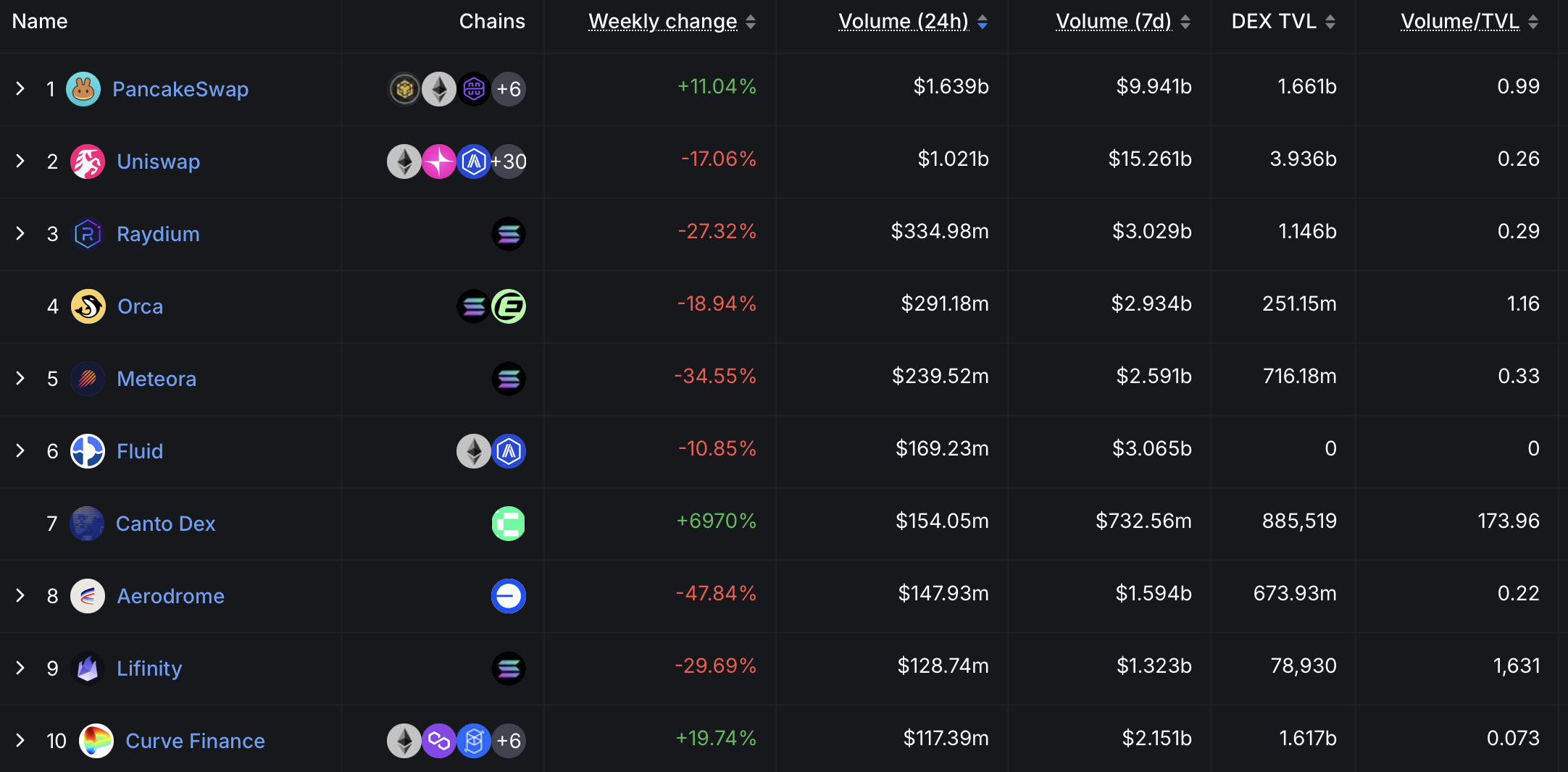Click Ethereum chain icon in Uniswap row
The image size is (1568, 772).
point(404,161)
